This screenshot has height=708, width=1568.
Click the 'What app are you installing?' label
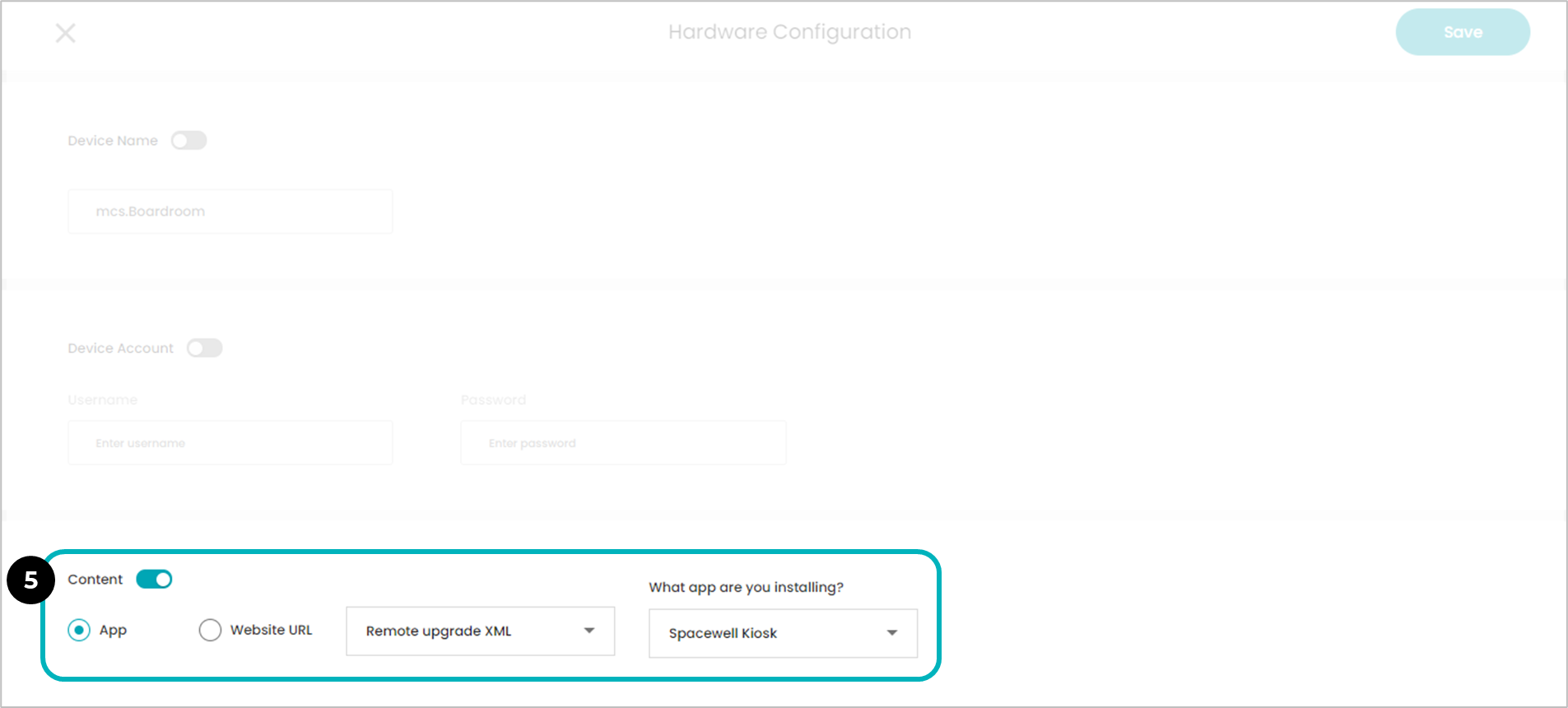(746, 587)
